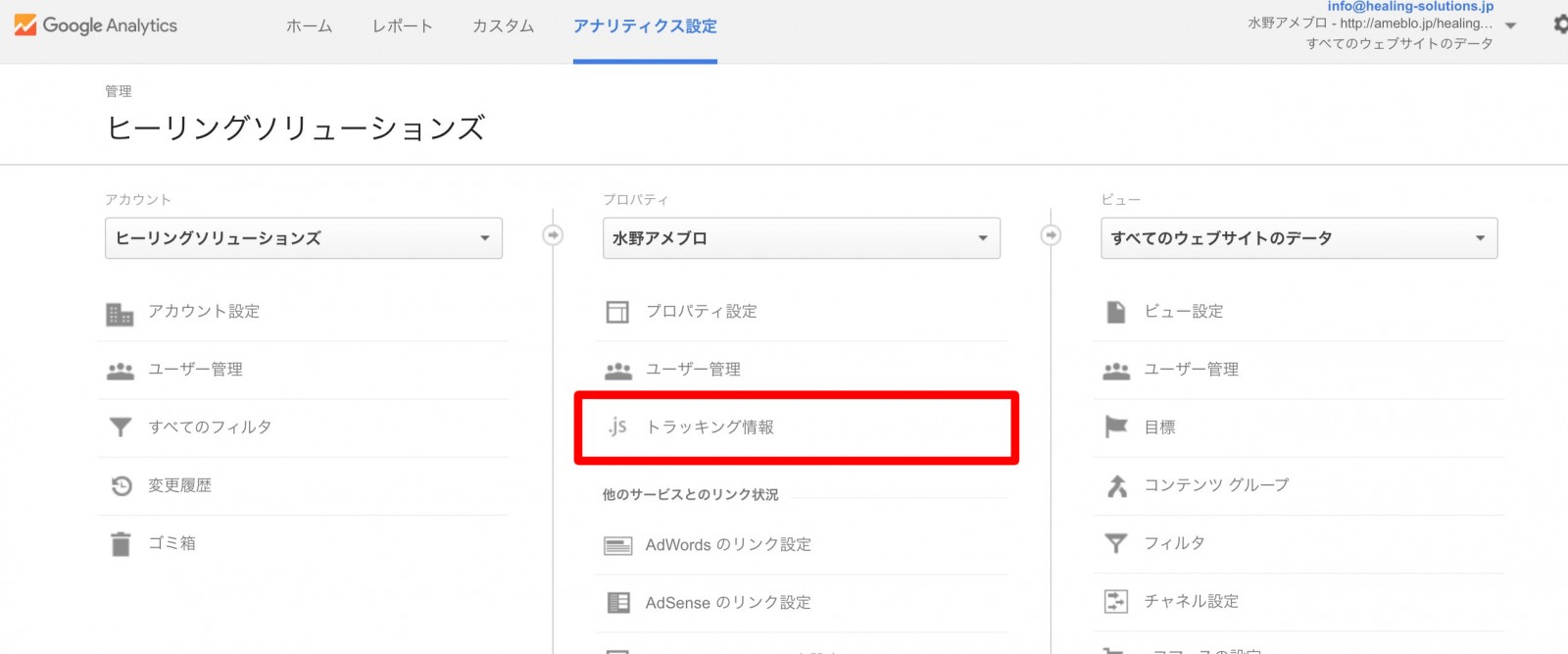Screen dimensions: 1568x654
Task: Click the 管理 breadcrumb label
Action: tap(119, 91)
